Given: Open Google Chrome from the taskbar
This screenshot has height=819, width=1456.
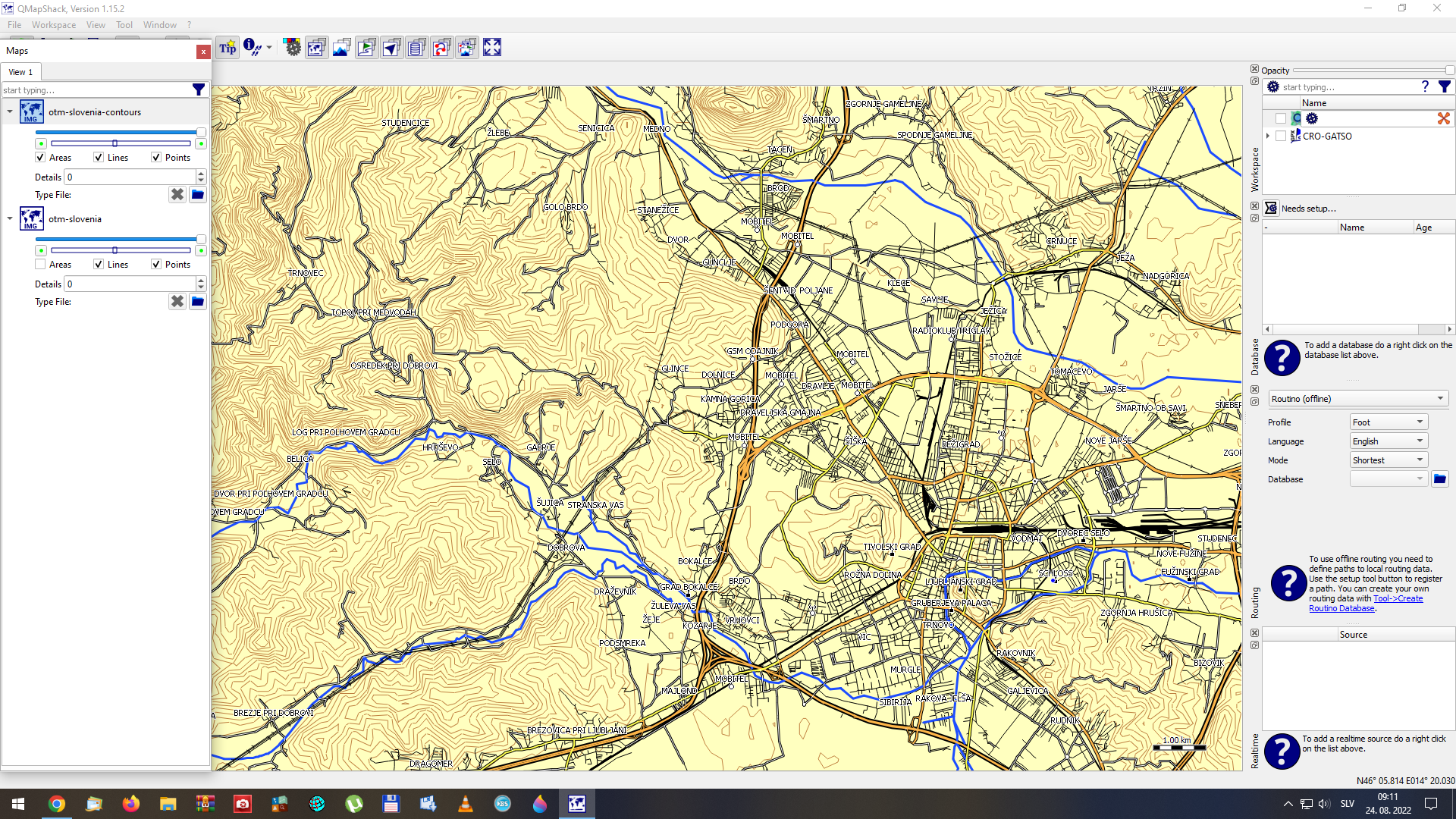Looking at the screenshot, I should tap(57, 804).
